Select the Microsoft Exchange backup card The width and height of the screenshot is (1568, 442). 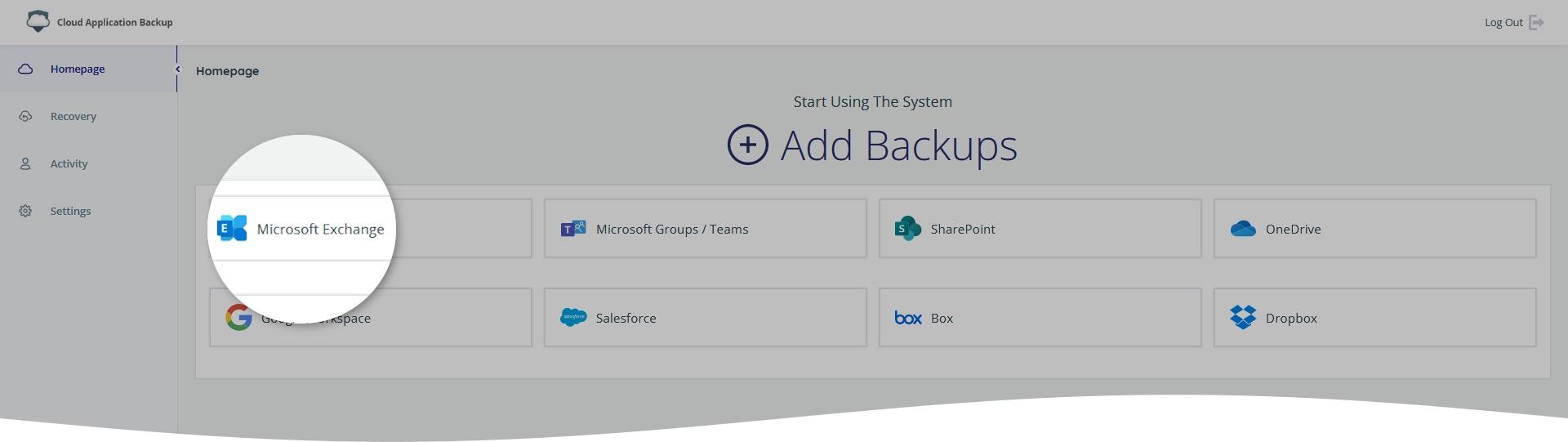click(x=371, y=229)
